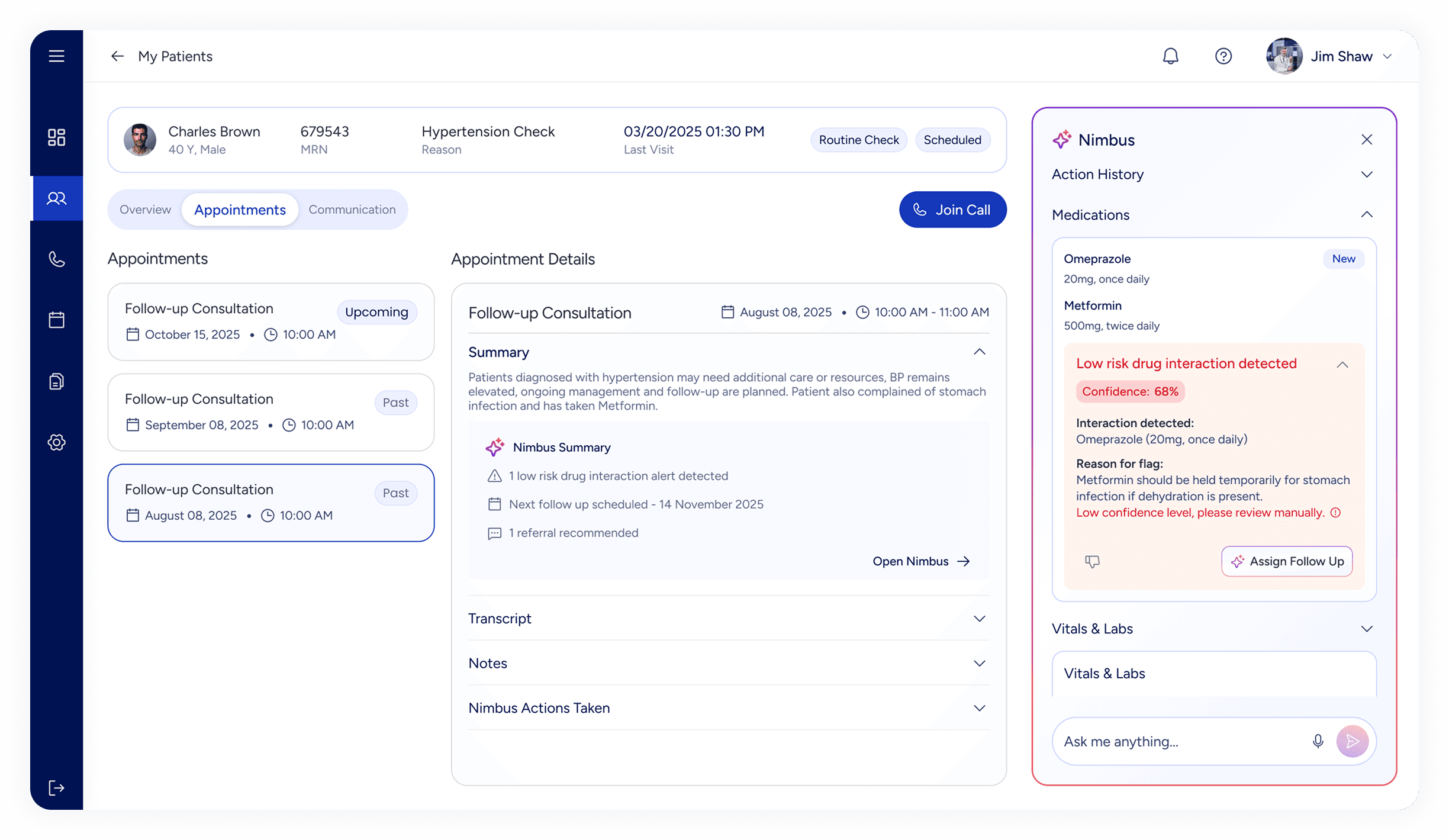The image size is (1449, 840).
Task: Expand the Nimbus Actions Taken section
Action: (x=979, y=708)
